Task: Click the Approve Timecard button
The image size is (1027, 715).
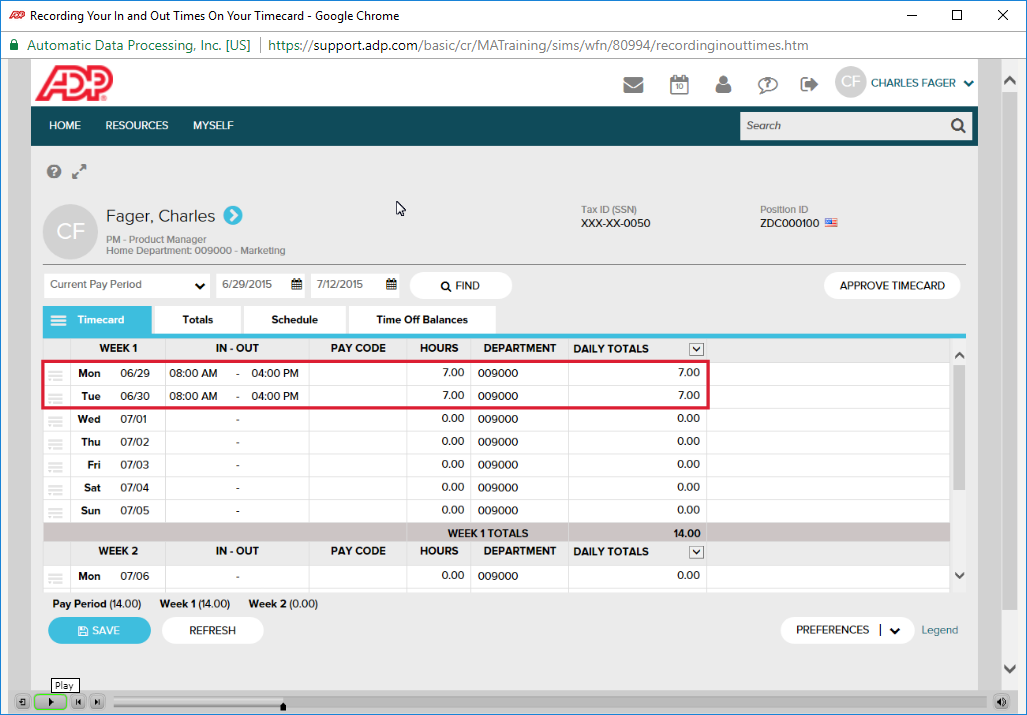Action: tap(891, 286)
